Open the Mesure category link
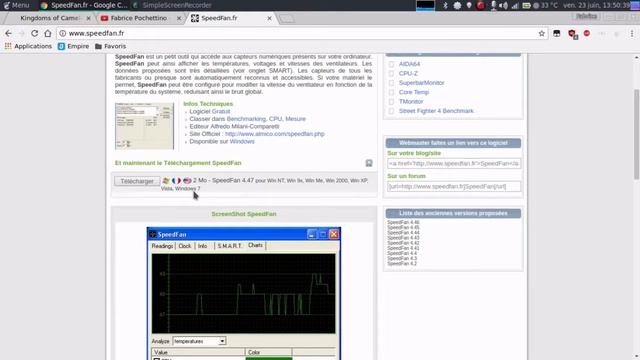This screenshot has height=360, width=640. (295, 119)
